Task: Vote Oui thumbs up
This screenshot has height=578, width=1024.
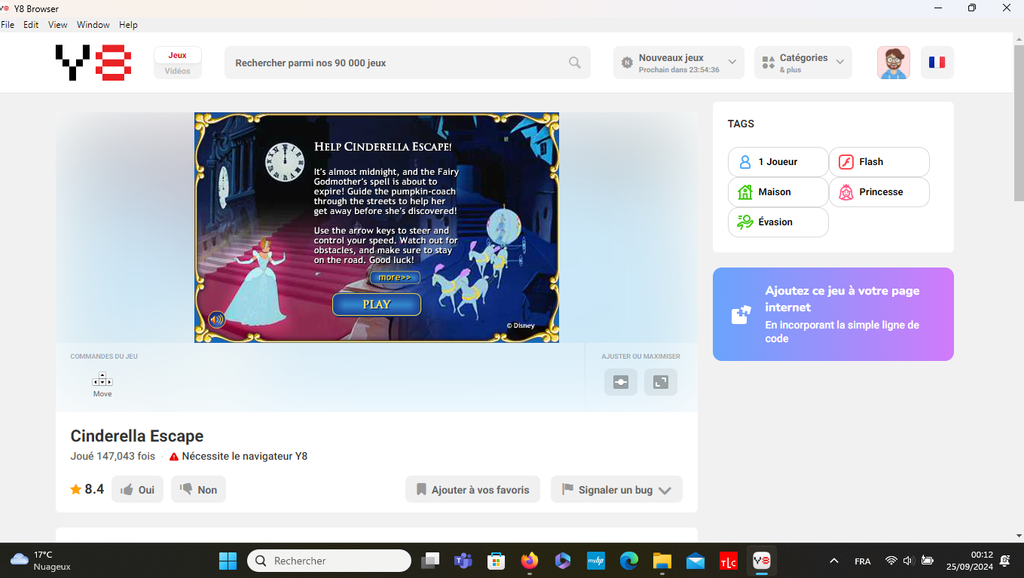Action: 137,490
